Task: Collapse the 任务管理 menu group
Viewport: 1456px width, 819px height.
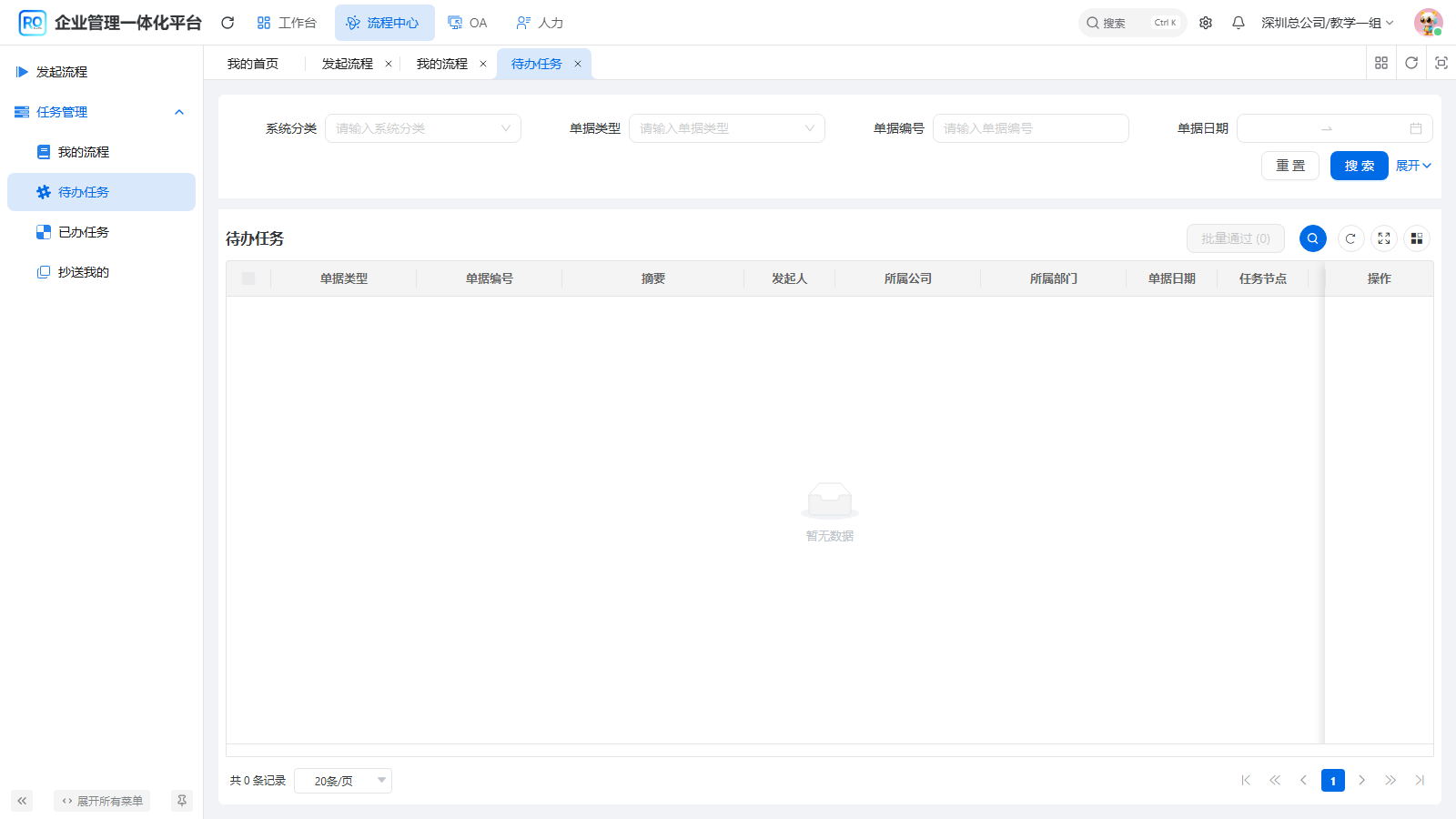Action: pyautogui.click(x=101, y=112)
